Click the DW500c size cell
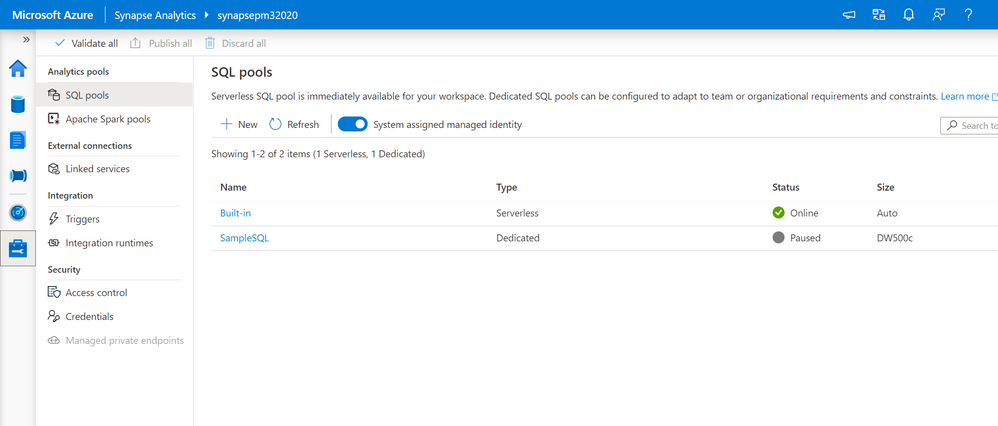998x426 pixels. 897,238
